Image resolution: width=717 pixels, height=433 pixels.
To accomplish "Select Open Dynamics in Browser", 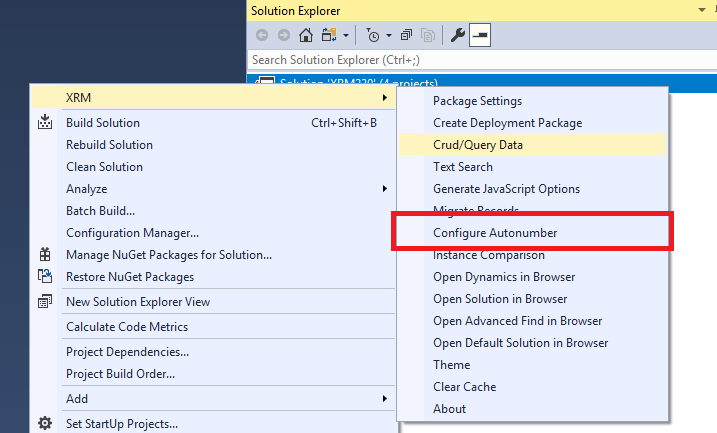I will [503, 277].
